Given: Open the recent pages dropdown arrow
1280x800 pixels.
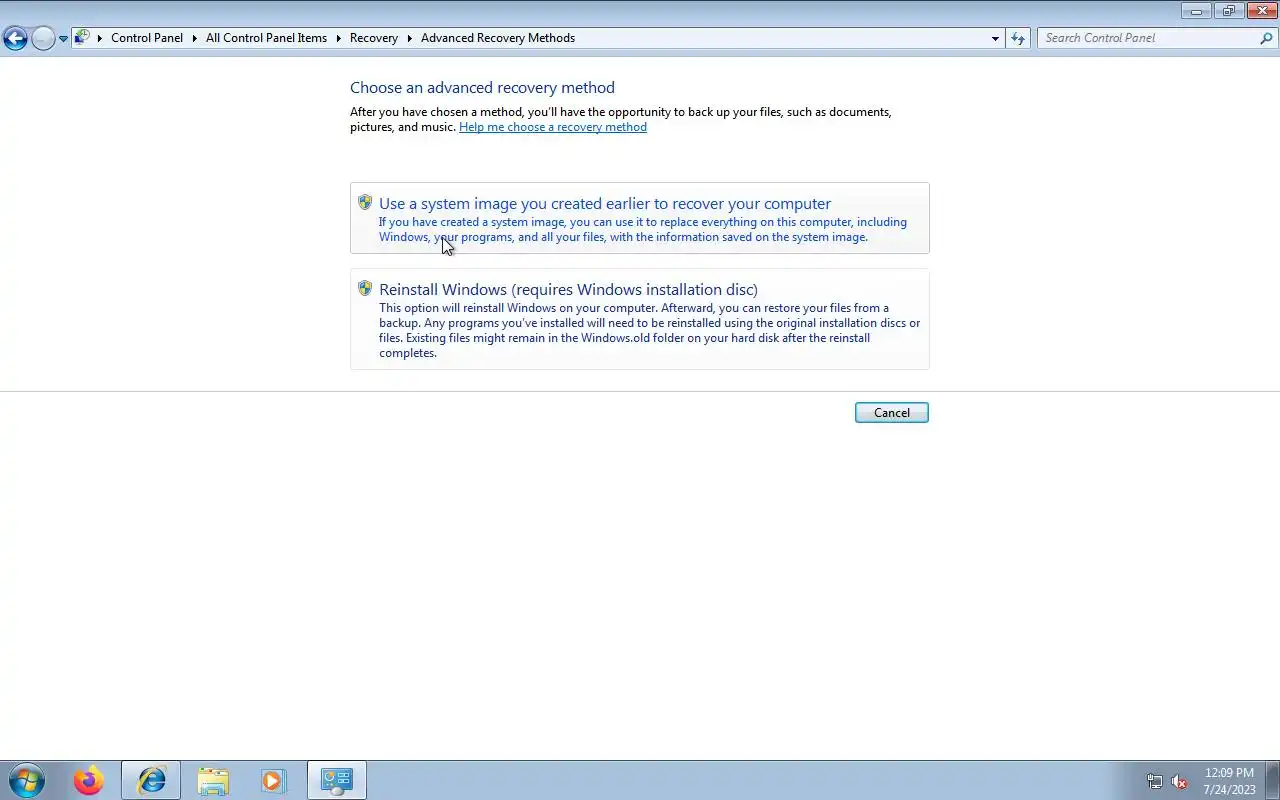Looking at the screenshot, I should tap(63, 39).
